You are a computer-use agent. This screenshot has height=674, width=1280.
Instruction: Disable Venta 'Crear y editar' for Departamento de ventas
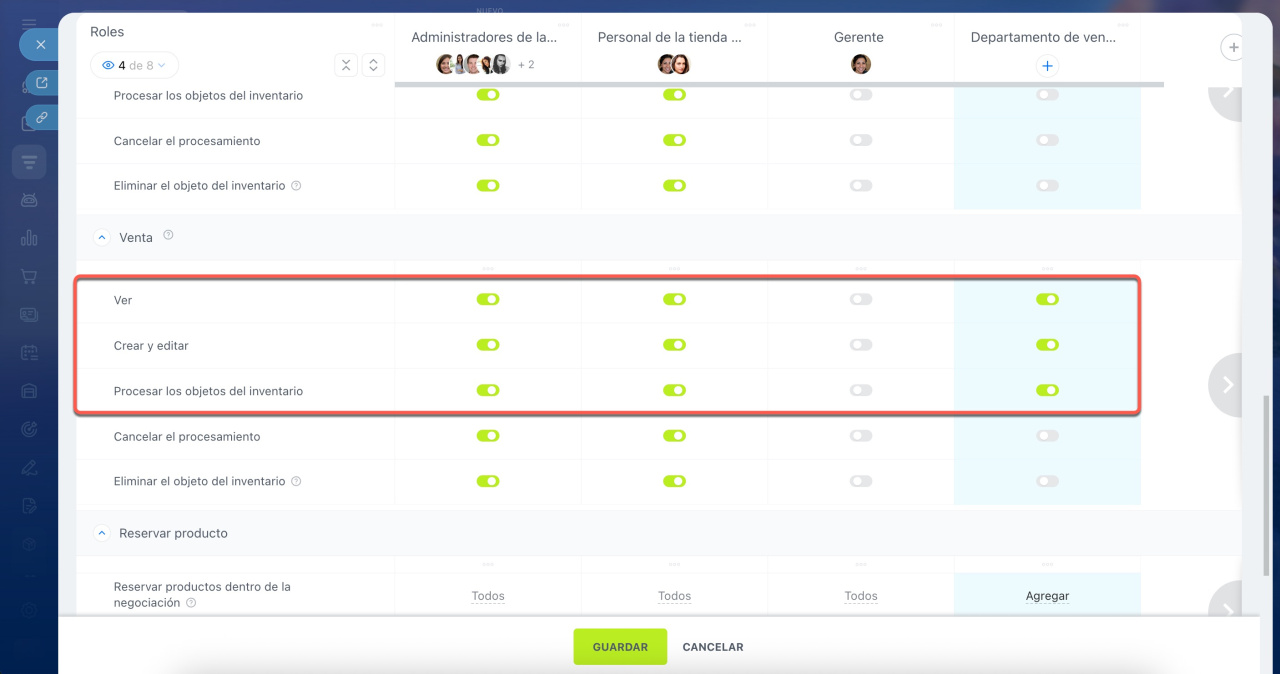click(x=1047, y=345)
